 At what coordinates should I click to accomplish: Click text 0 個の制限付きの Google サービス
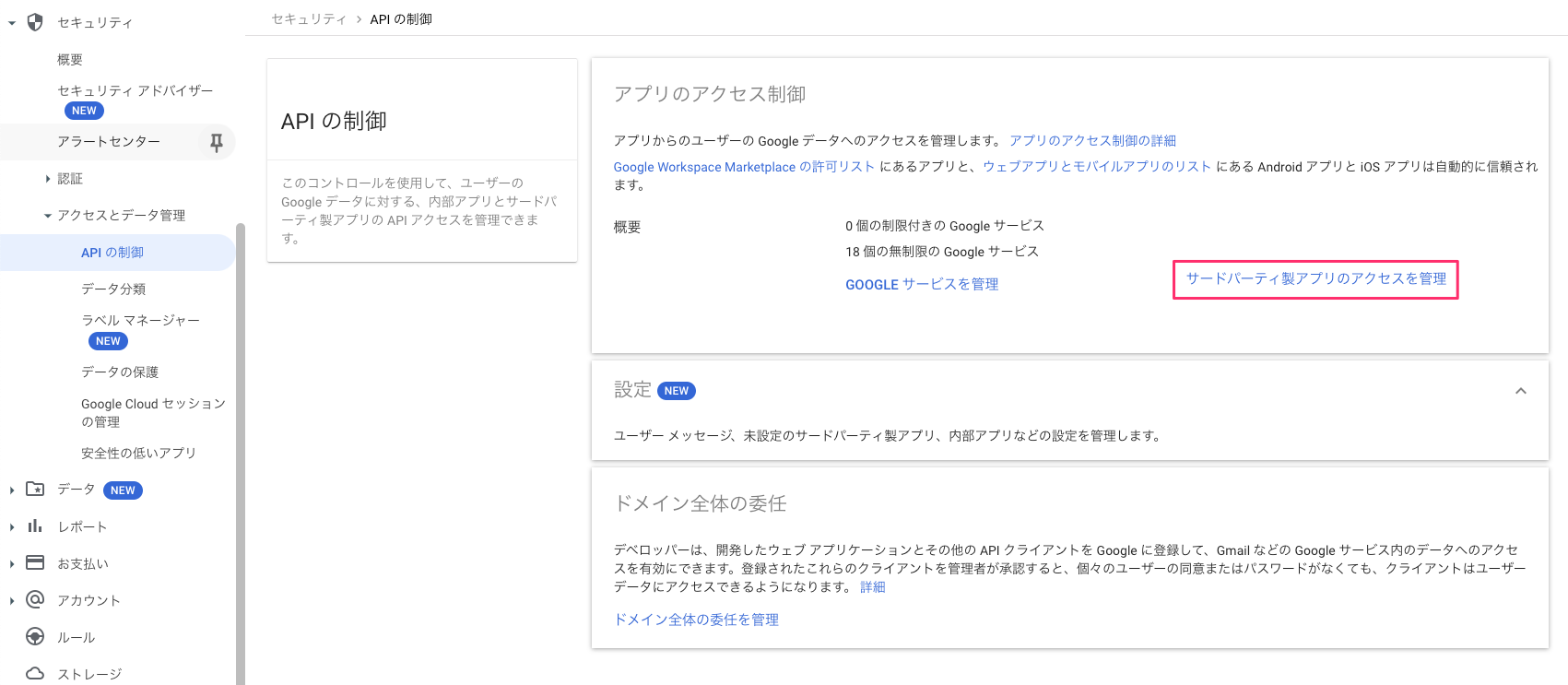tap(945, 226)
